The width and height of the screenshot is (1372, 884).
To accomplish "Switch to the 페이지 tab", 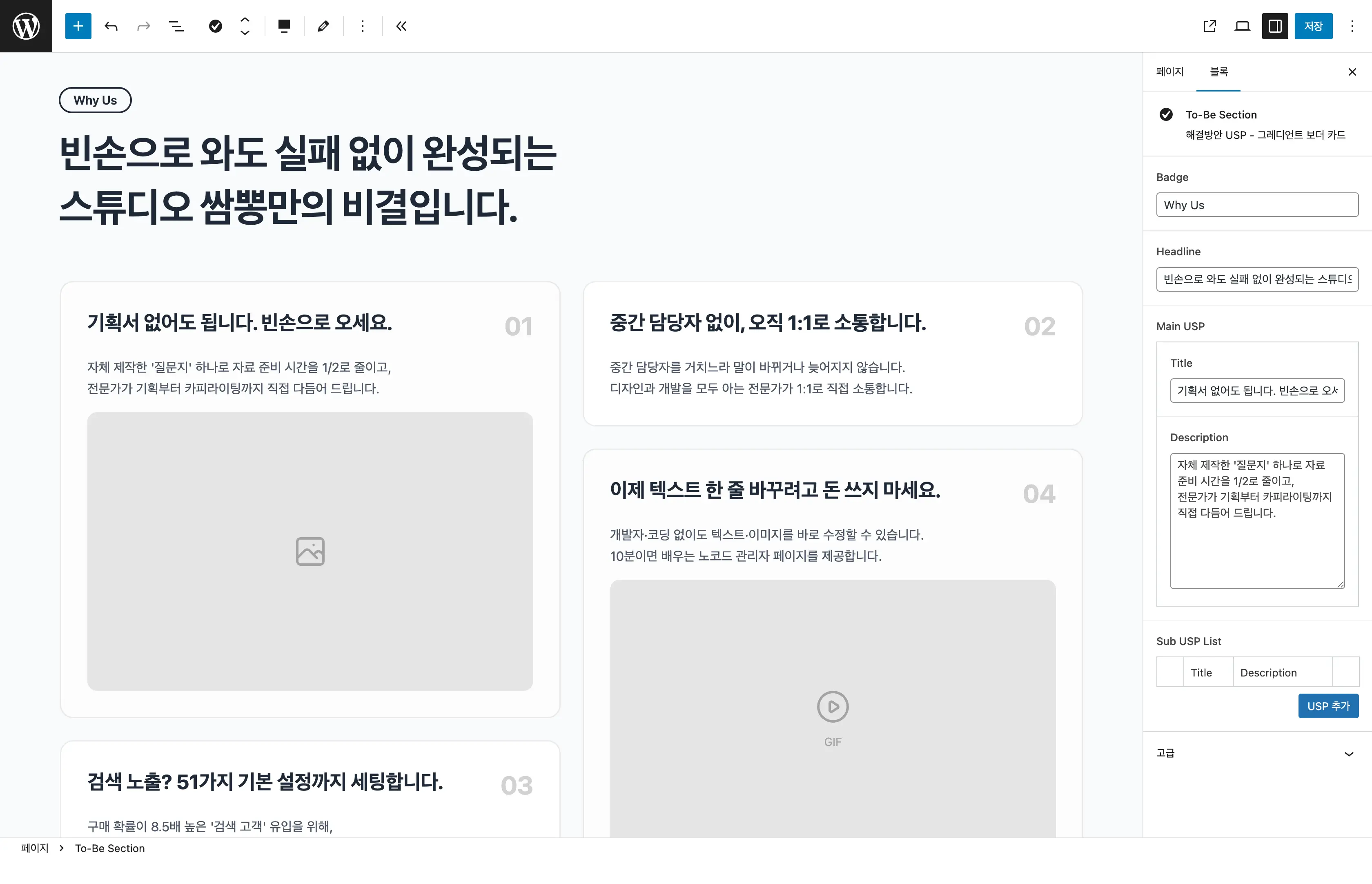I will pos(1169,71).
